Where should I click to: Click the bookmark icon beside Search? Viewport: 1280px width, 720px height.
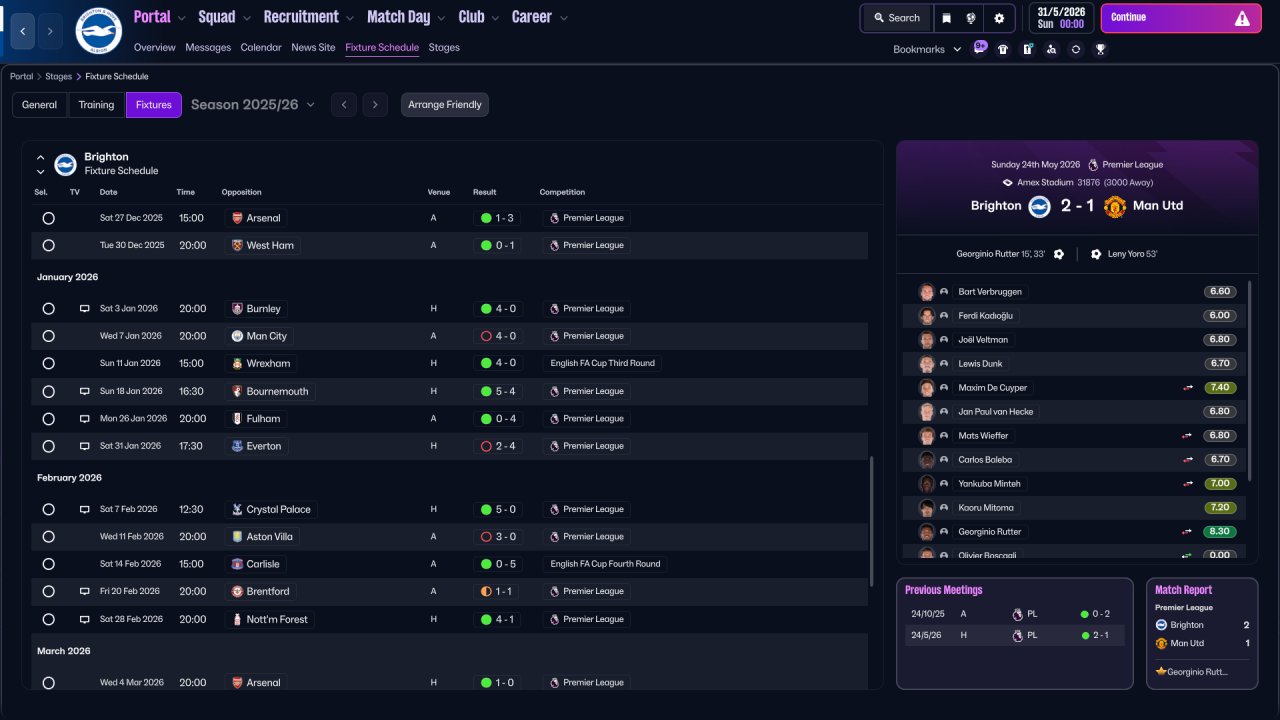tap(945, 18)
